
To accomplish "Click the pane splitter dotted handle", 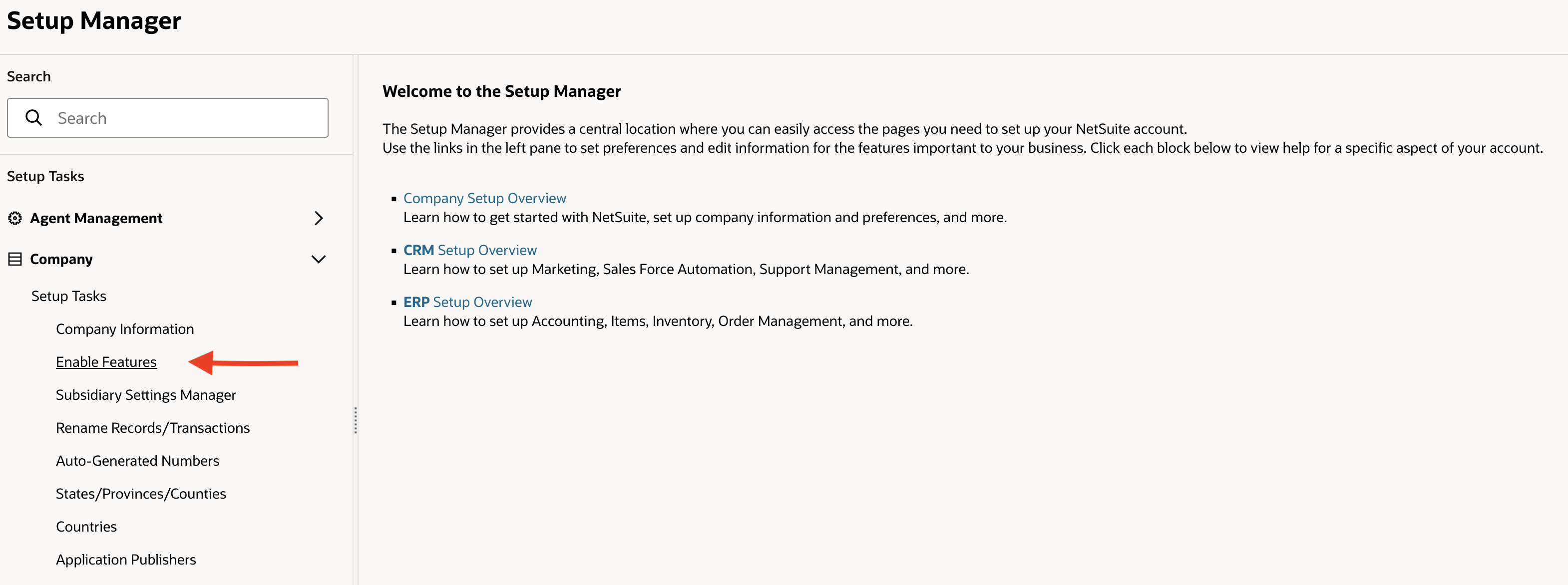I will 356,420.
